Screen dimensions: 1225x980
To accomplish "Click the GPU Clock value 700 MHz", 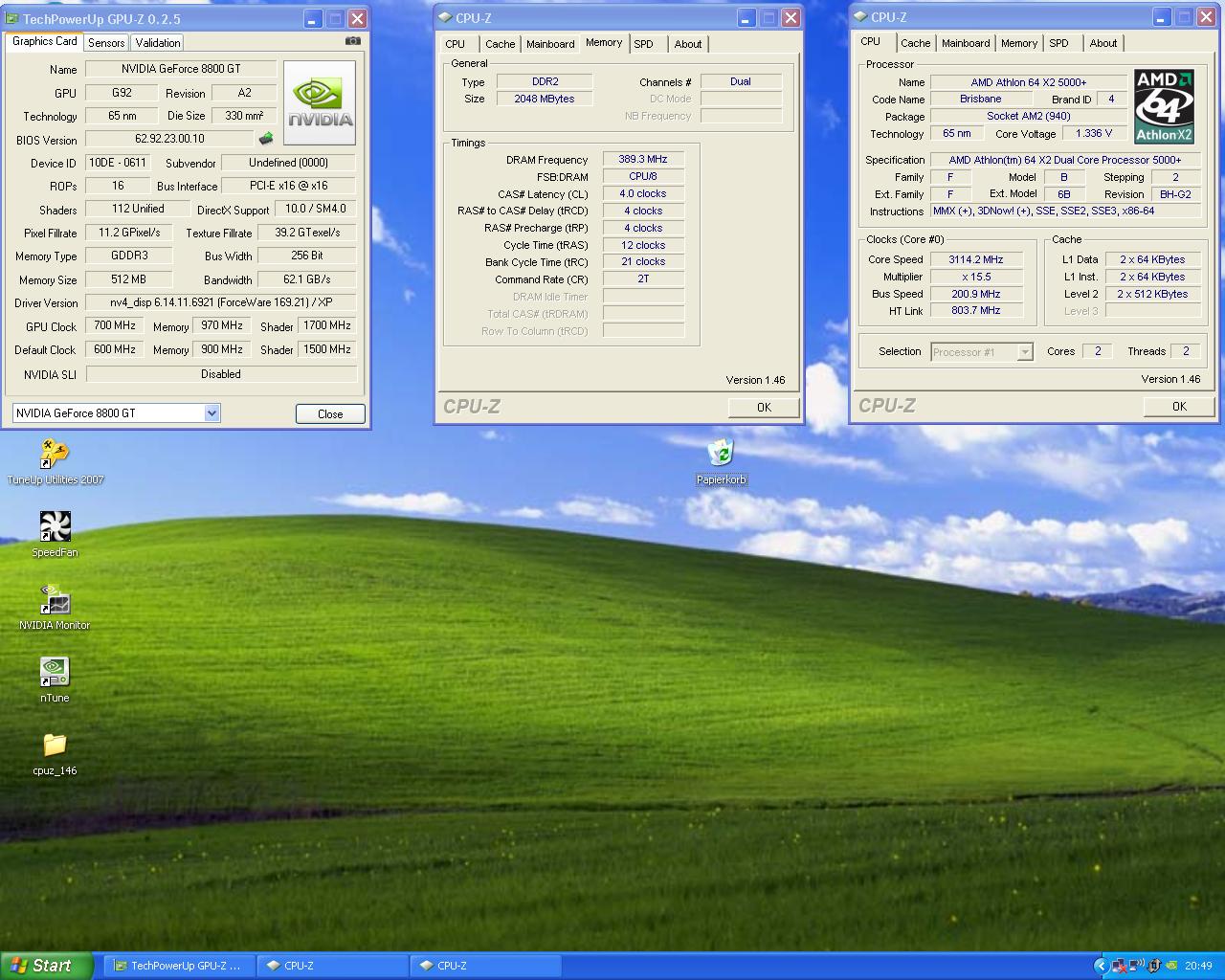I will point(115,326).
